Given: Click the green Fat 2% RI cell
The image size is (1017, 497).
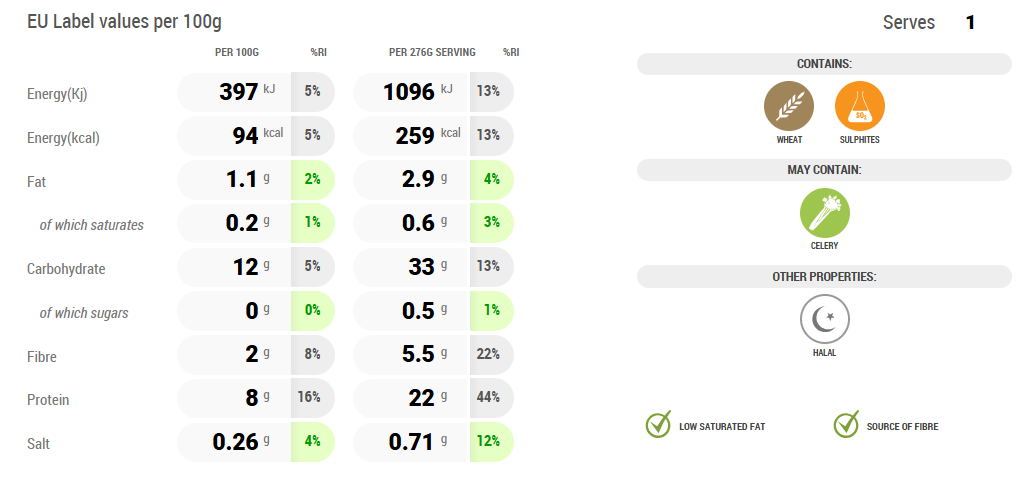Looking at the screenshot, I should point(313,179).
